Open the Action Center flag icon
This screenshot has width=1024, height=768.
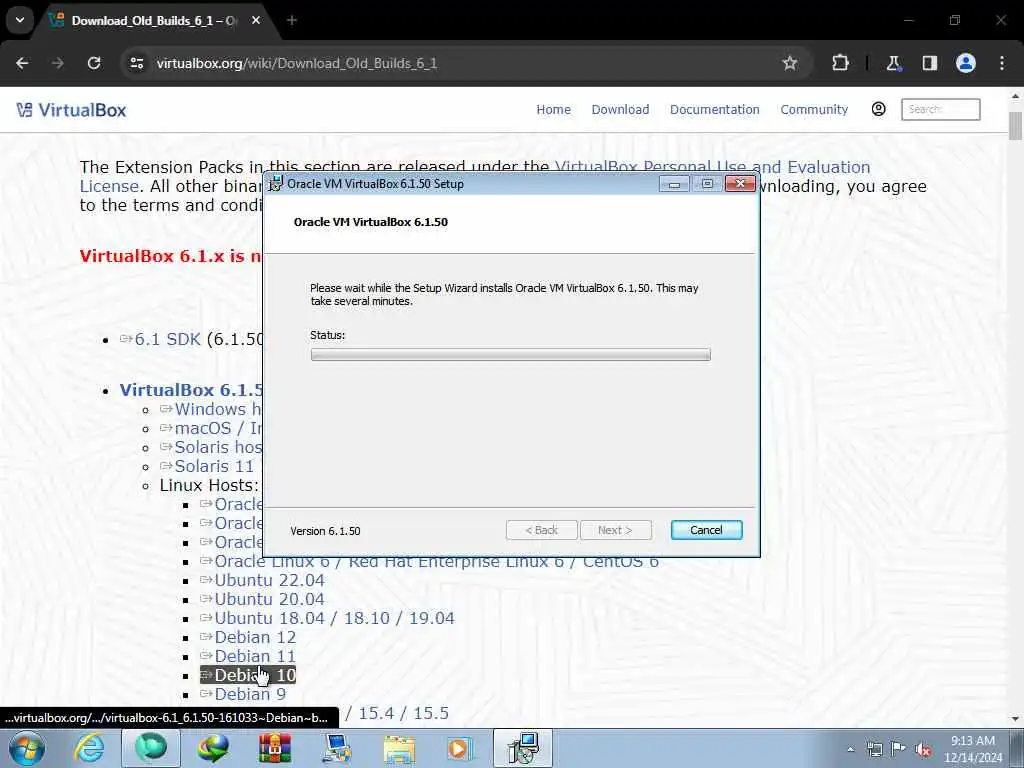[x=899, y=749]
